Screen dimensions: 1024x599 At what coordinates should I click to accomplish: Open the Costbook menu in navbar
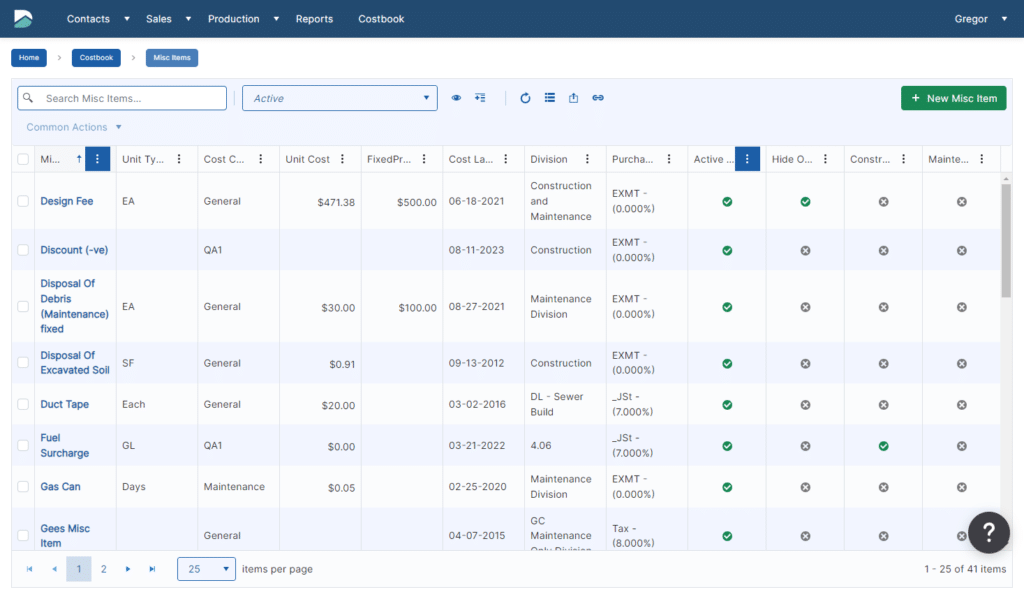(x=381, y=19)
